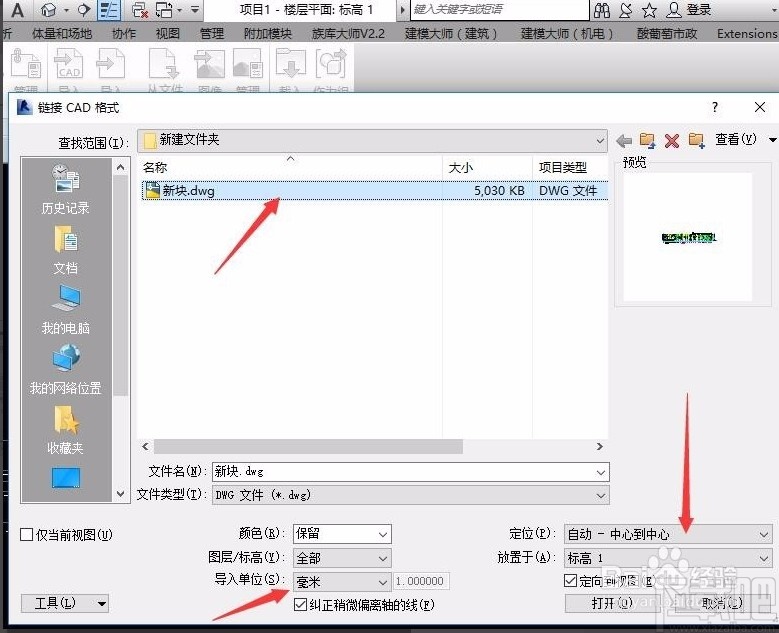This screenshot has height=633, width=779.
Task: Click the Desktop icon at bottom of places list
Action: 66,478
